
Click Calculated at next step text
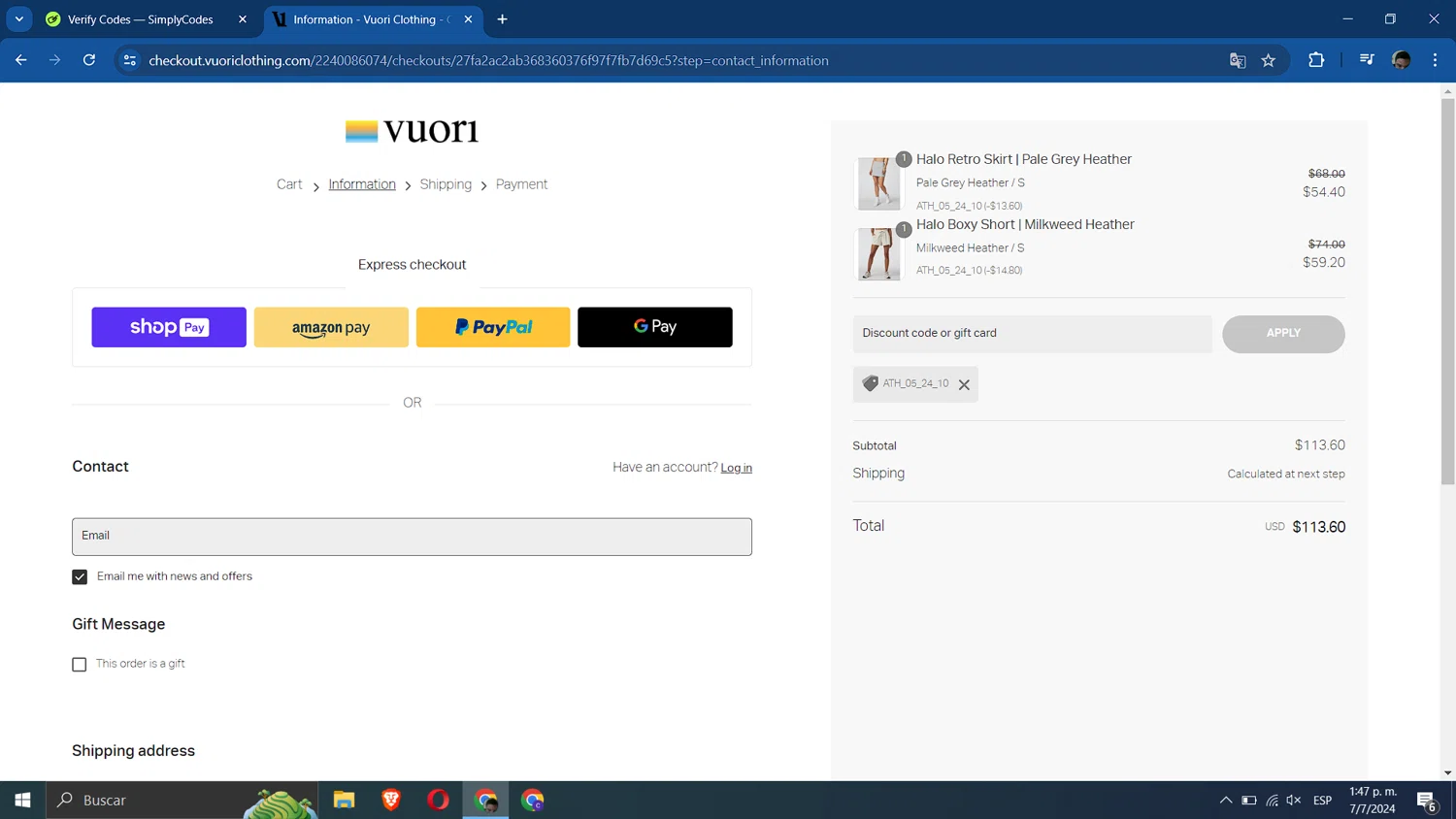(x=1285, y=475)
